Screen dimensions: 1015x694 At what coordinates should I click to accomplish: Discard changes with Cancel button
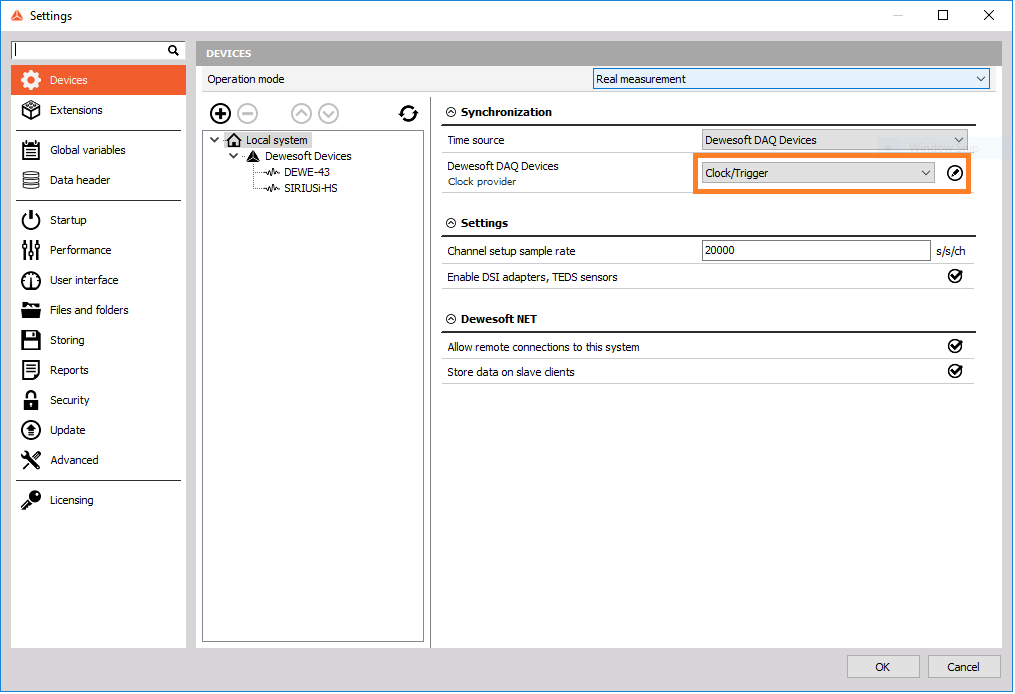pyautogui.click(x=963, y=667)
